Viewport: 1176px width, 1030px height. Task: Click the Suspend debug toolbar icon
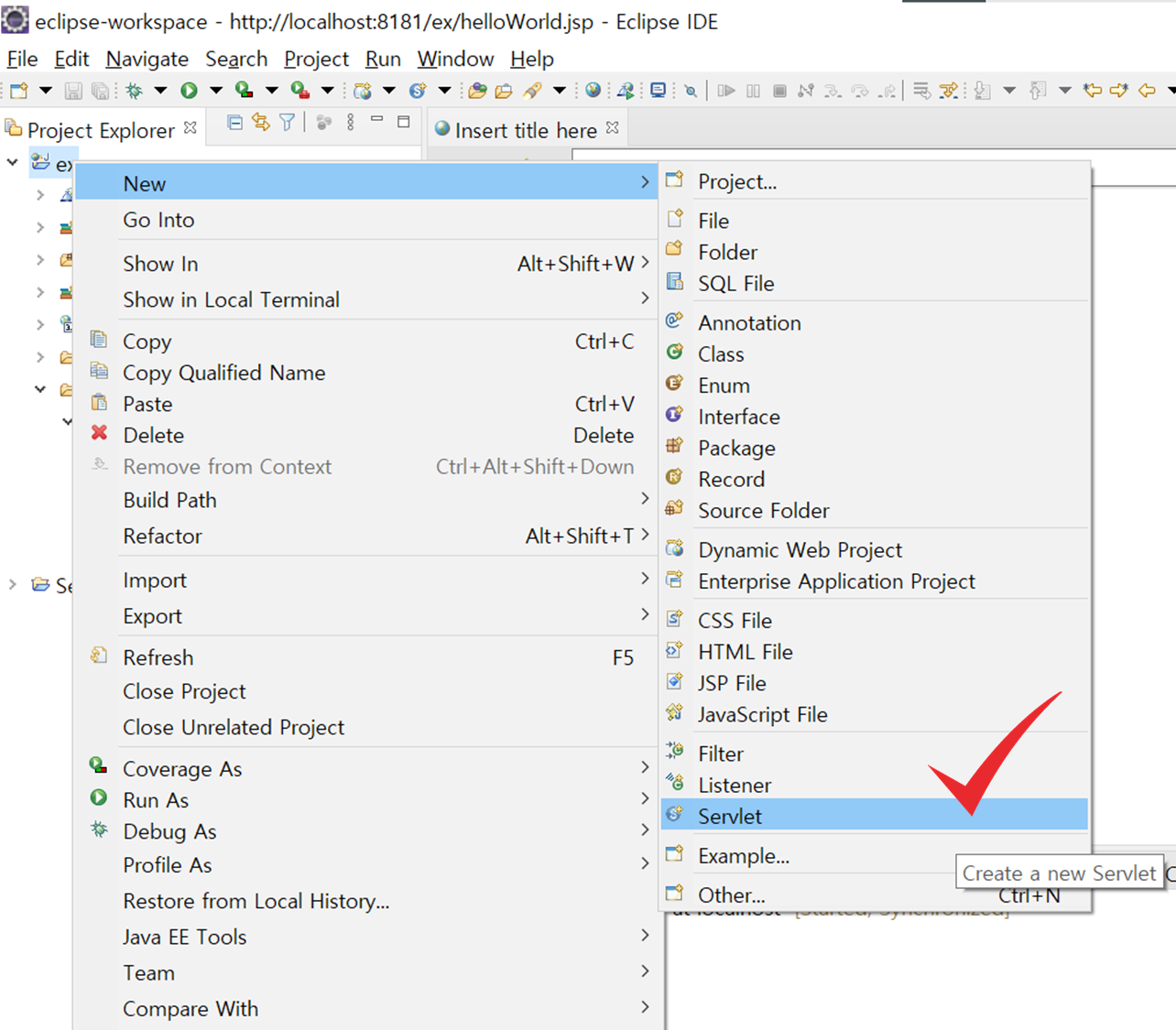click(x=753, y=91)
